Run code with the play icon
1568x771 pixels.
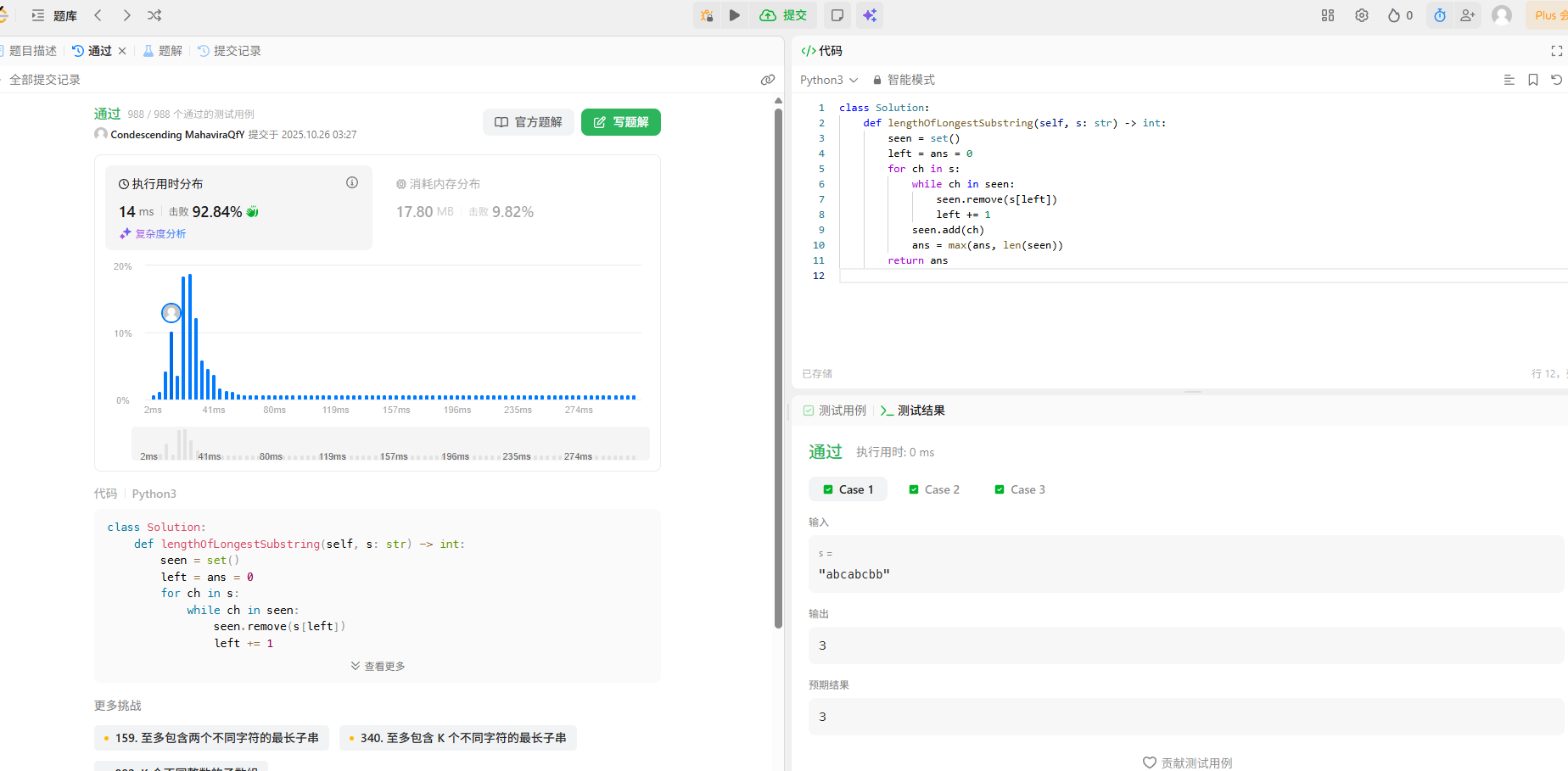[735, 15]
